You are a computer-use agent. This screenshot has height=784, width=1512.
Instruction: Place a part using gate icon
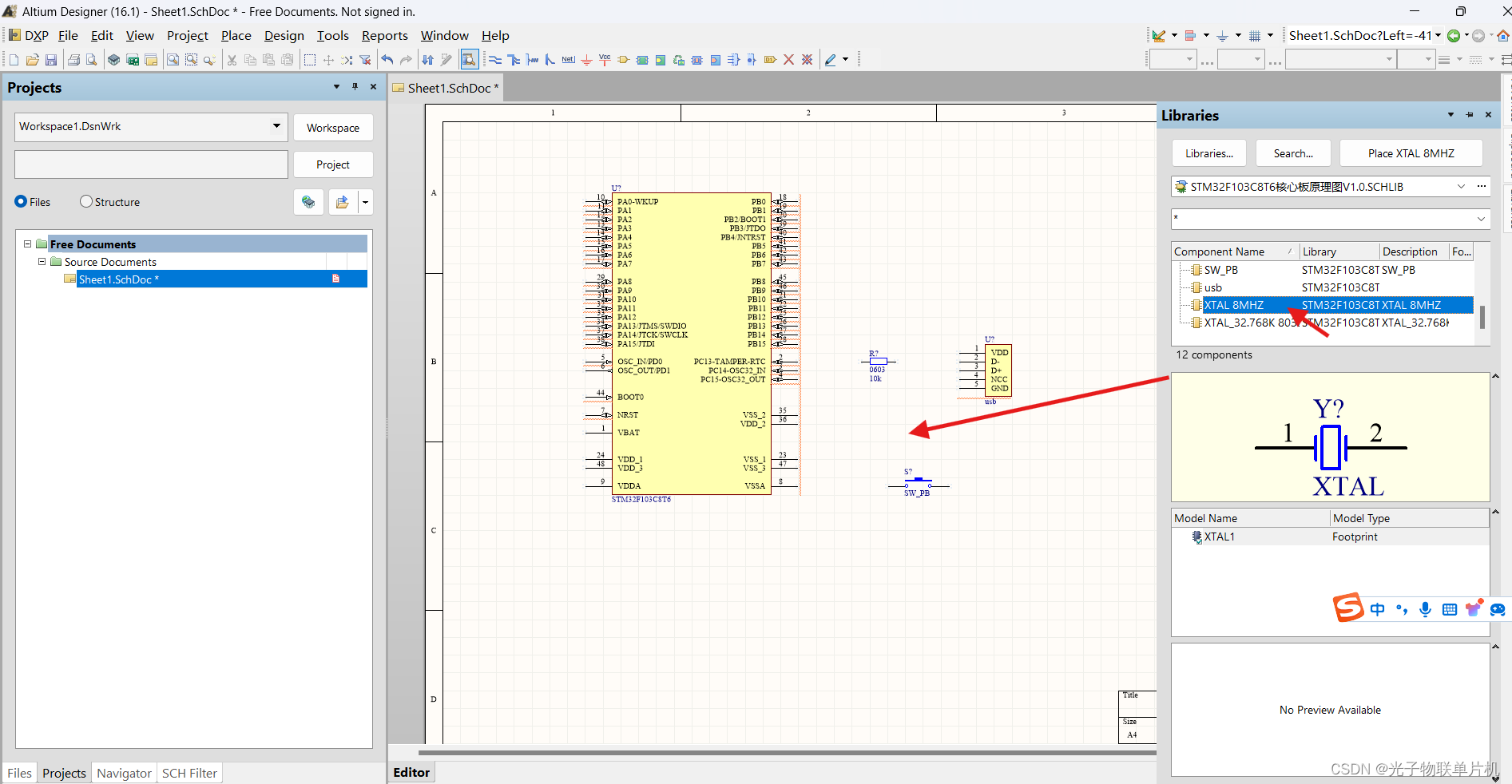623,60
